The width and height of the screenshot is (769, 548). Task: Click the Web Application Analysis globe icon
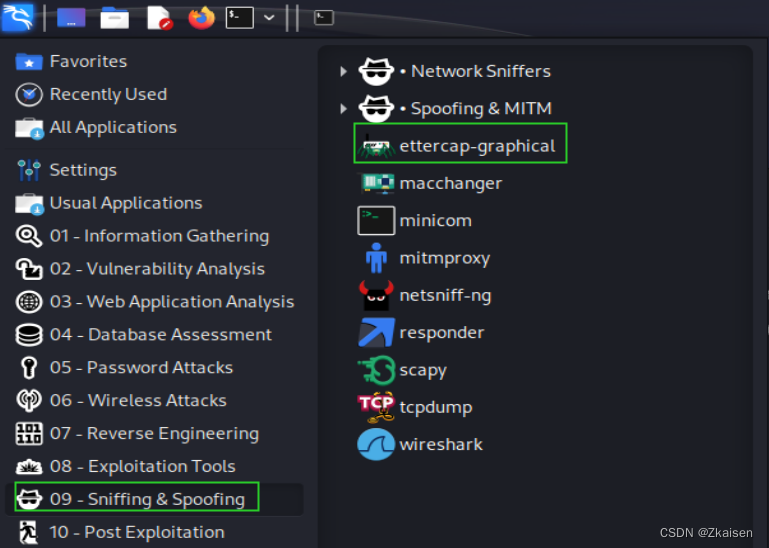tap(29, 302)
